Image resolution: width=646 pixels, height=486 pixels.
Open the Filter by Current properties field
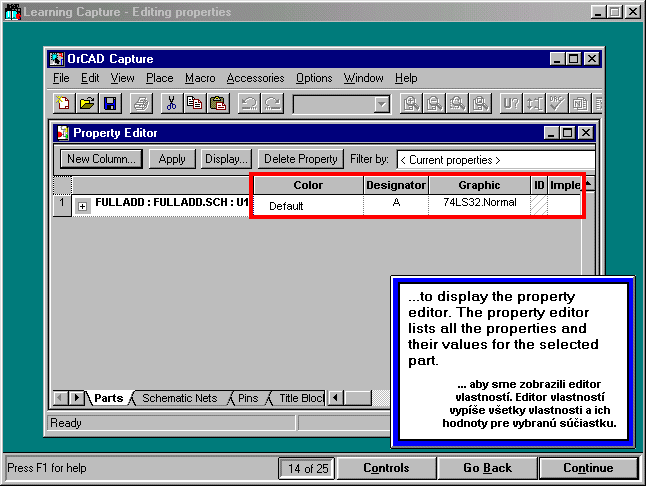click(494, 159)
